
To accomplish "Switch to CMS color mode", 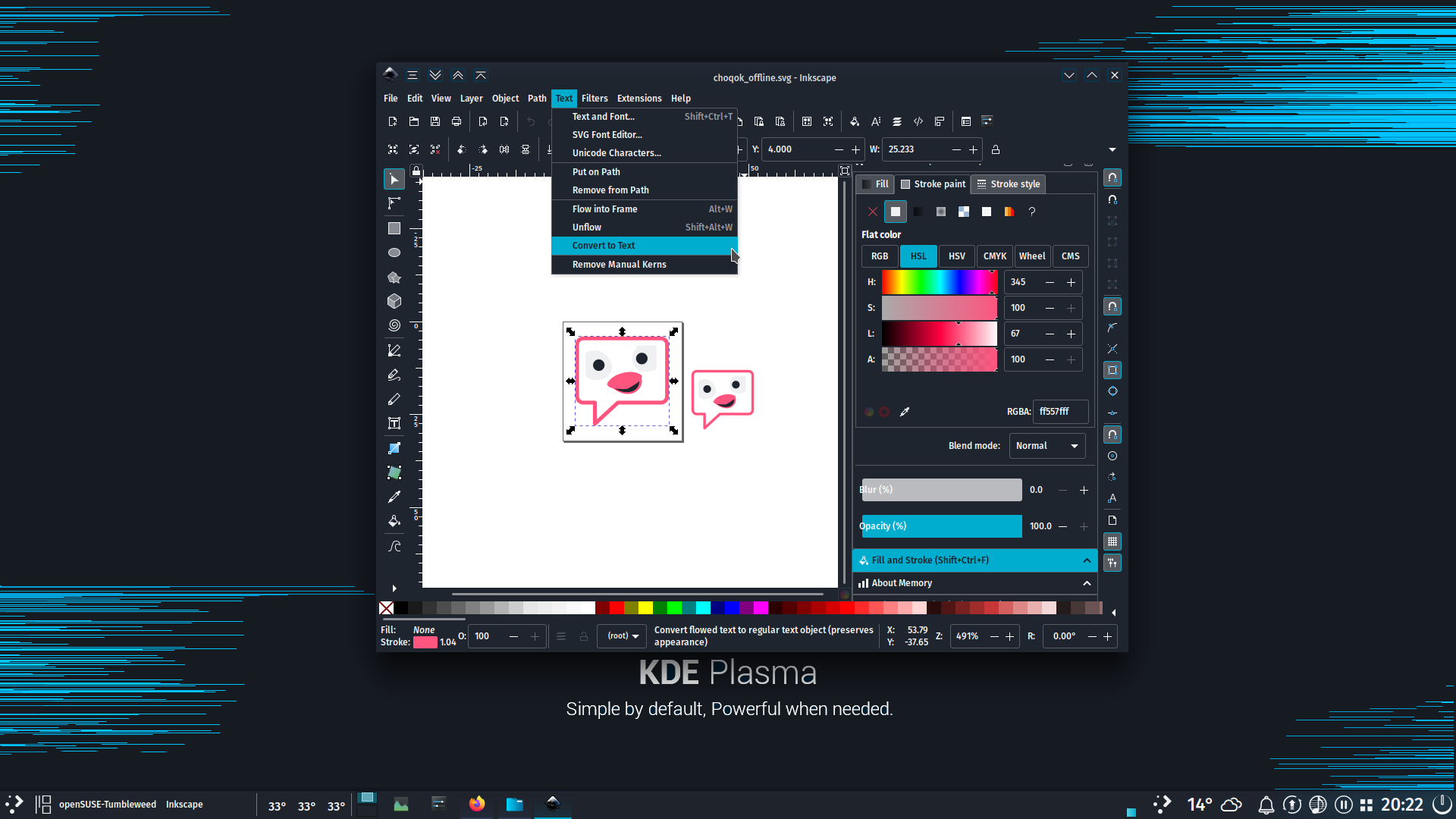I will (x=1070, y=256).
